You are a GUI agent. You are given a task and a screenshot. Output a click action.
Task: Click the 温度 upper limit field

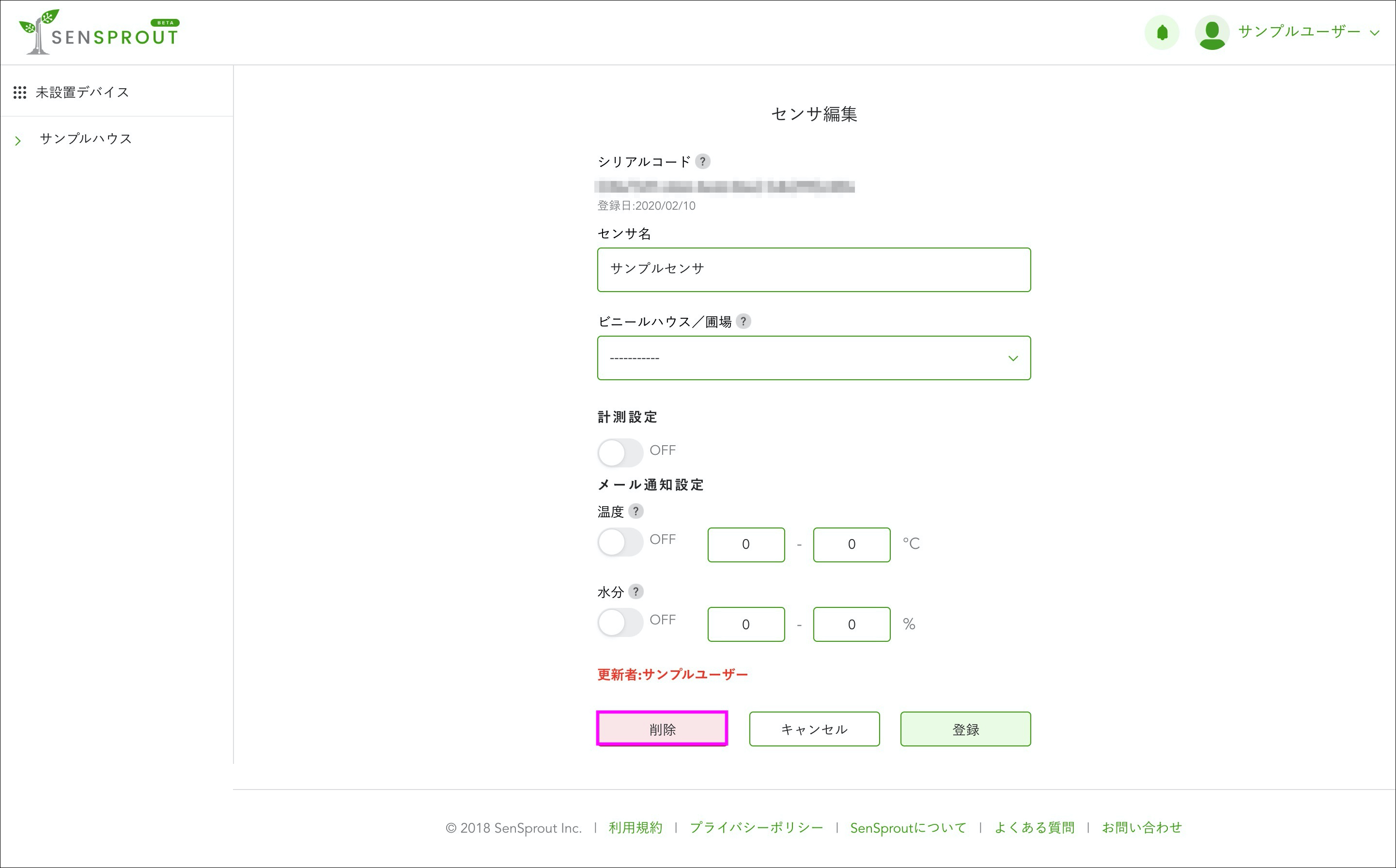(x=852, y=544)
